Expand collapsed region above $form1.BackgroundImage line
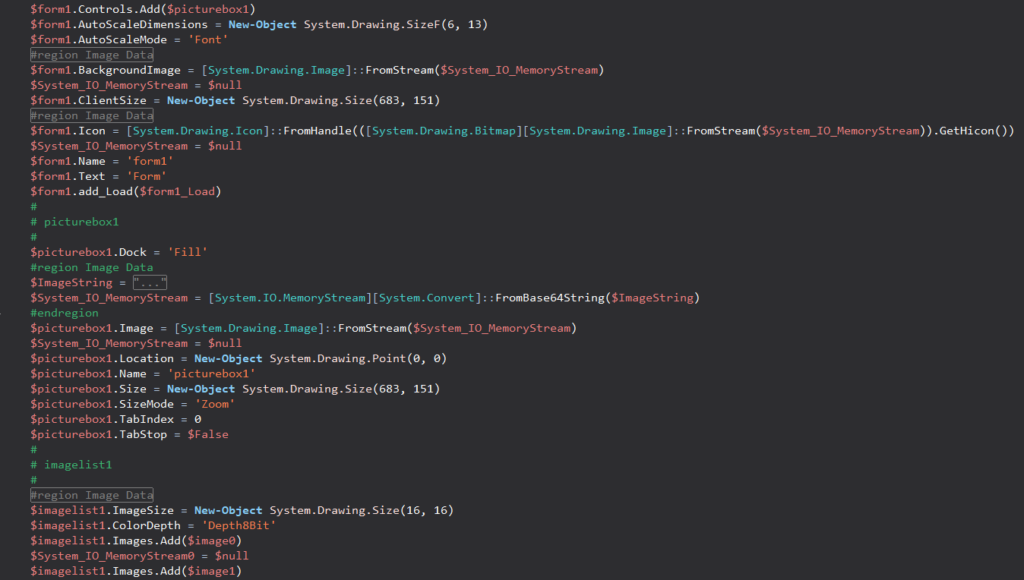Screen dimensions: 1024x580 coord(91,55)
